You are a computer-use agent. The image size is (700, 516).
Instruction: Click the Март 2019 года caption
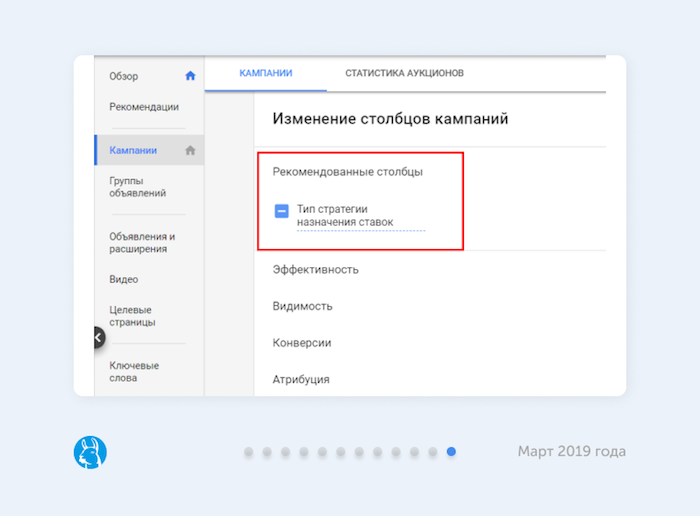coord(571,451)
